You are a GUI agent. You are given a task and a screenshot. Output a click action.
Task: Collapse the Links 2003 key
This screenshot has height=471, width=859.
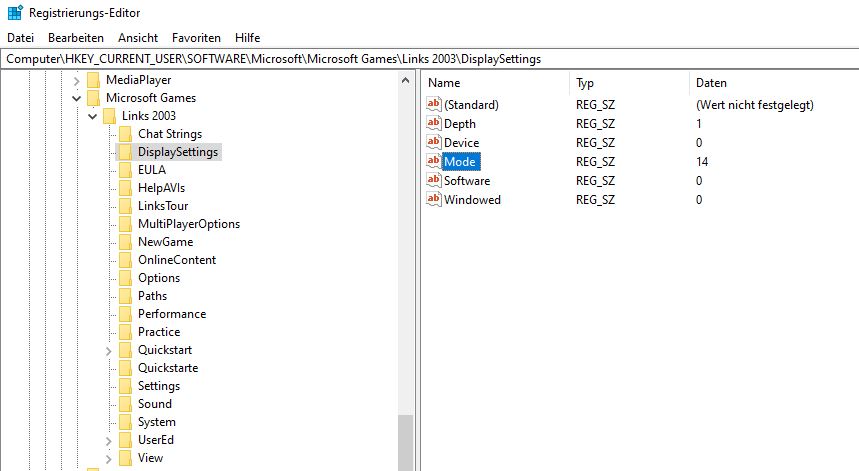pyautogui.click(x=93, y=117)
